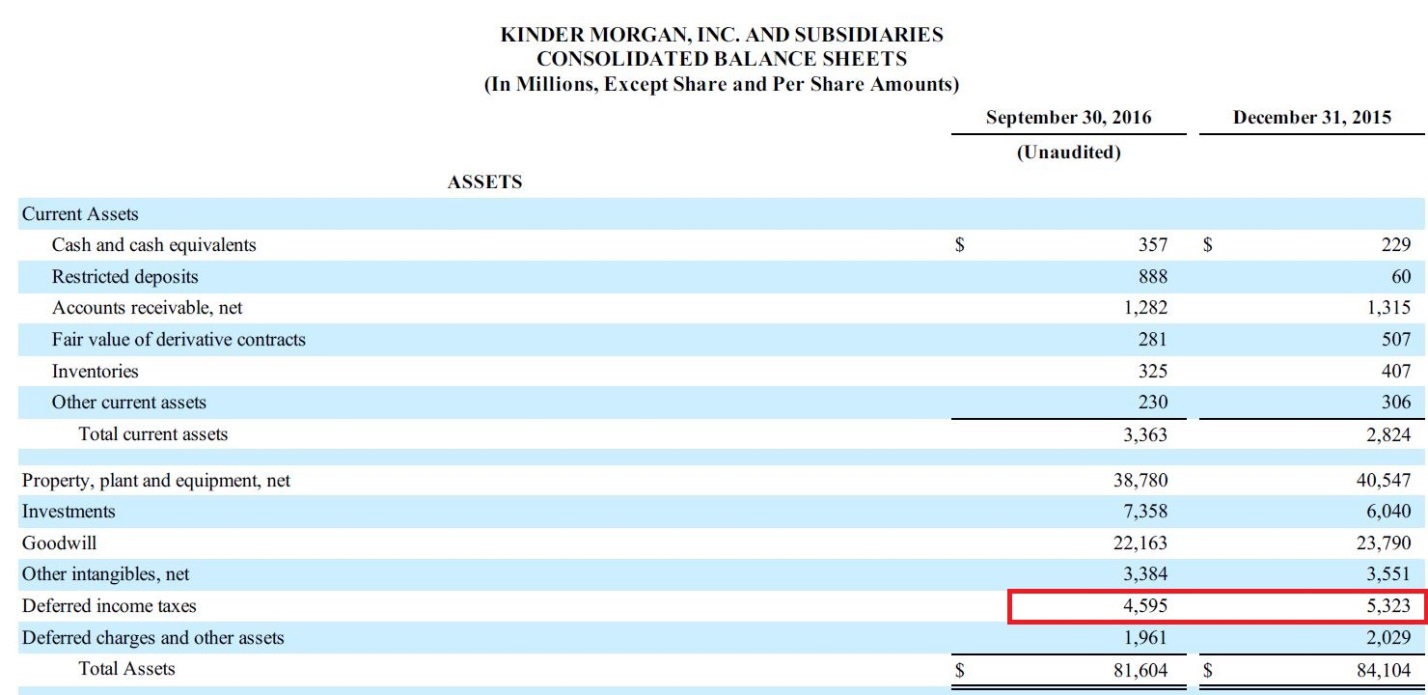This screenshot has width=1428, height=695.
Task: Select the "Restricted deposits" row label
Action: (125, 276)
